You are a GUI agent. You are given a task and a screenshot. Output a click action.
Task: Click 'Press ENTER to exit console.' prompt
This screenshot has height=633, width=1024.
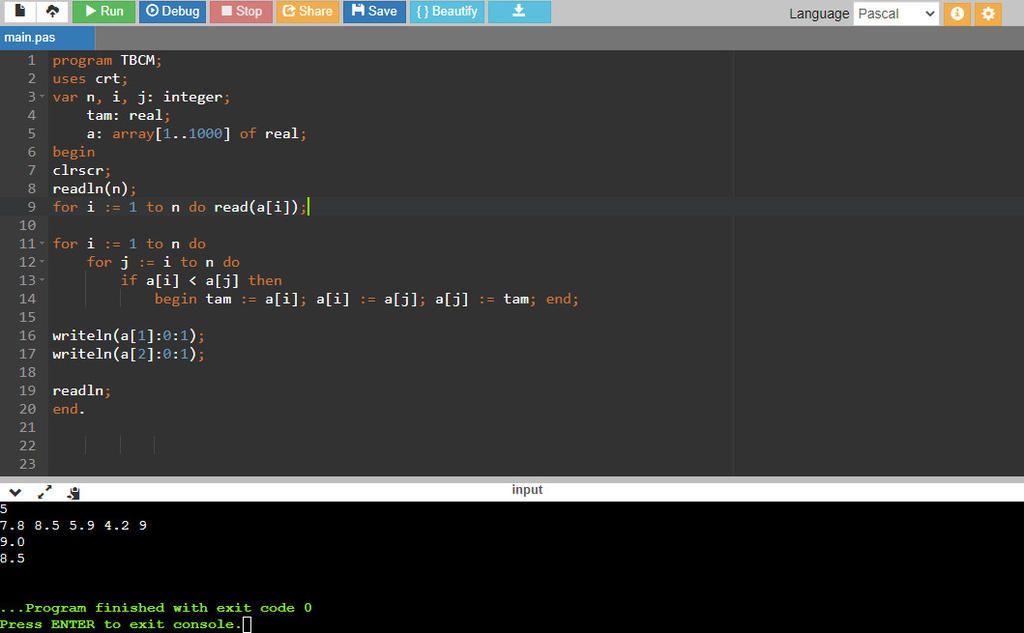pos(120,625)
